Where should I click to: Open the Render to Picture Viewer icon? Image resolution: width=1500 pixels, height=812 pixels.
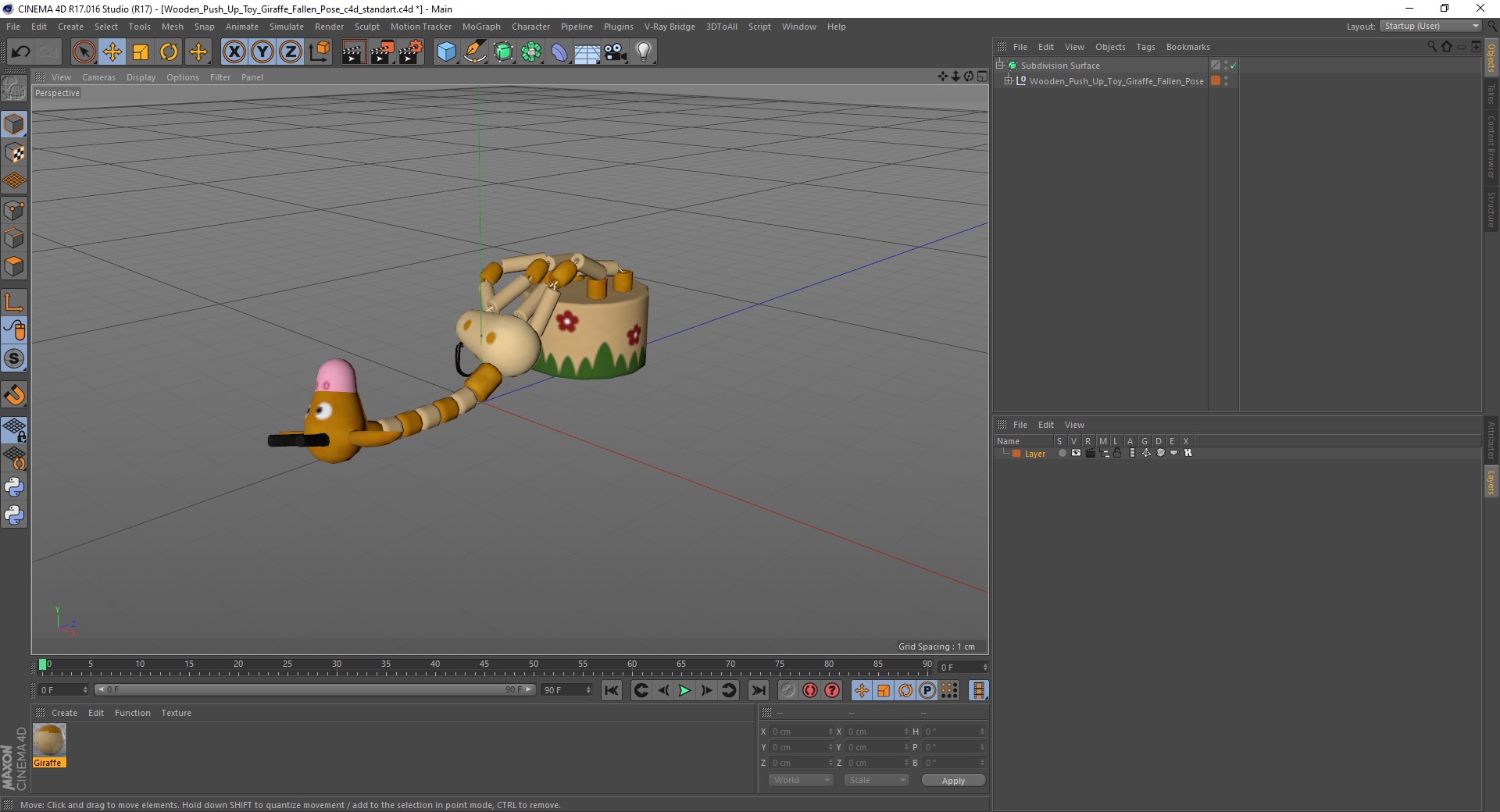tap(382, 52)
